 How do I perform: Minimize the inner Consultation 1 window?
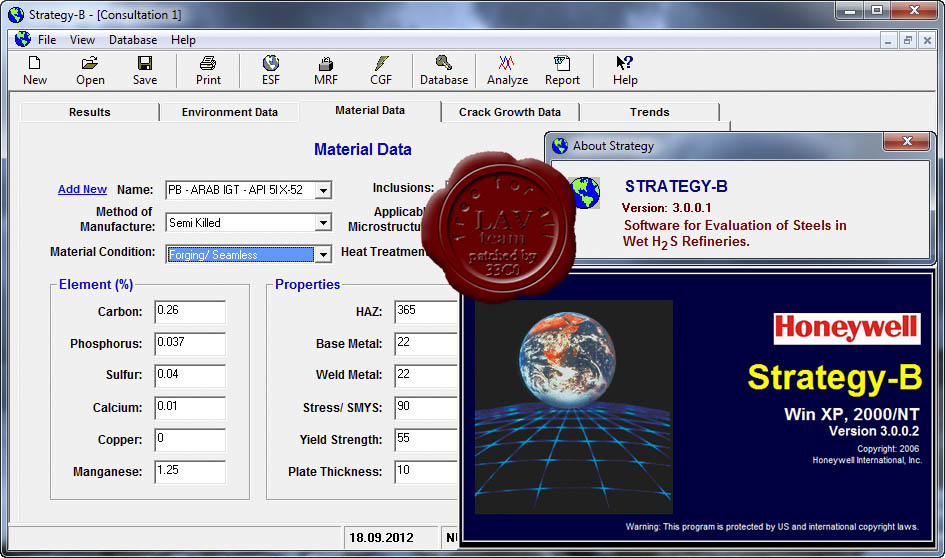pyautogui.click(x=887, y=40)
